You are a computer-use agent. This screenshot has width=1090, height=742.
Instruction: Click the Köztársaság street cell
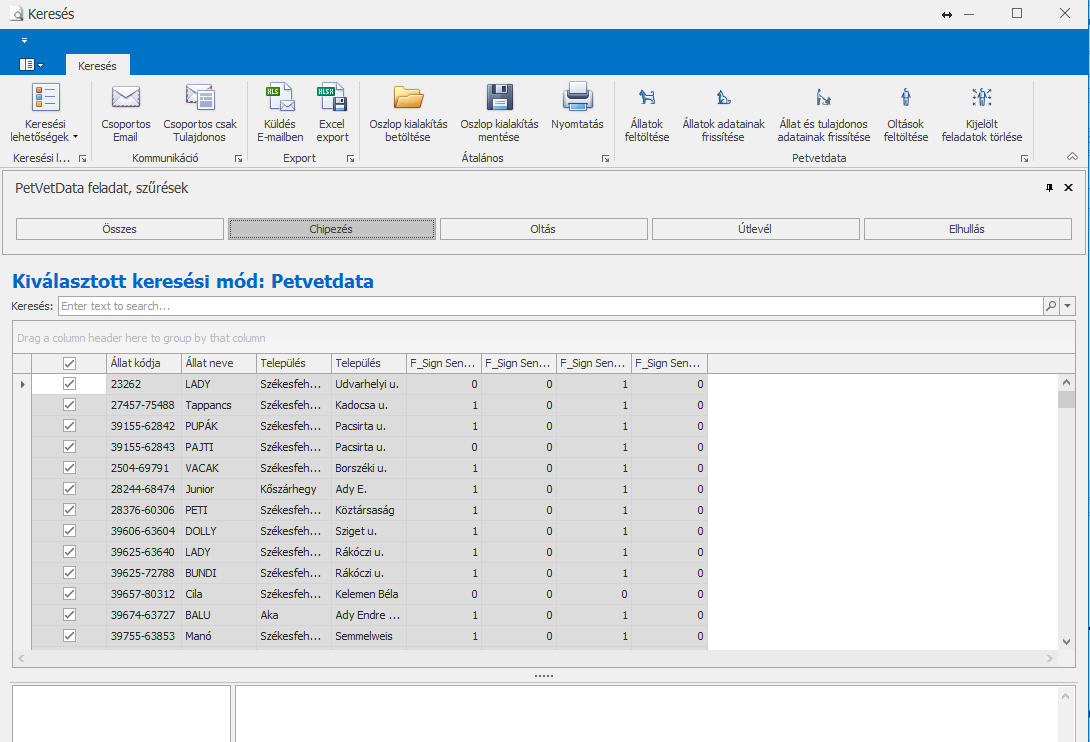click(x=369, y=510)
